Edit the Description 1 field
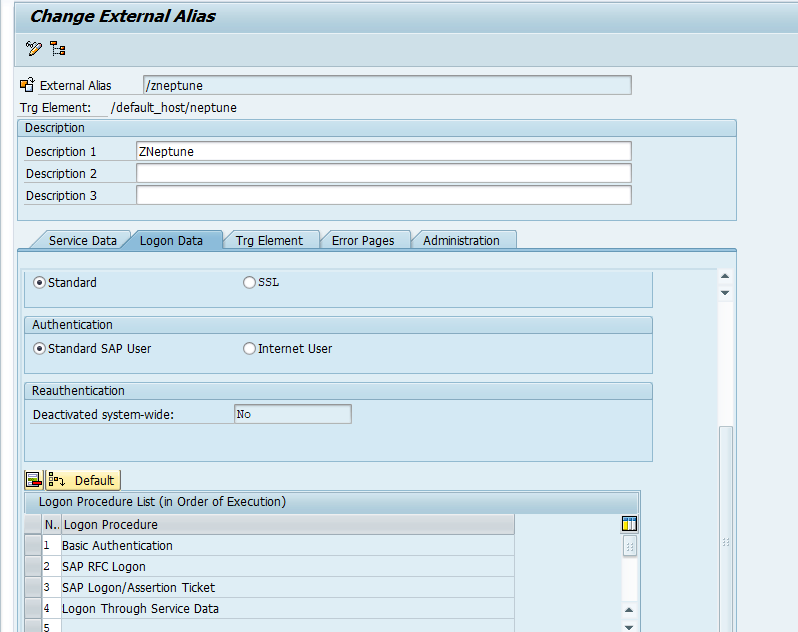Viewport: 798px width, 632px height. (384, 151)
